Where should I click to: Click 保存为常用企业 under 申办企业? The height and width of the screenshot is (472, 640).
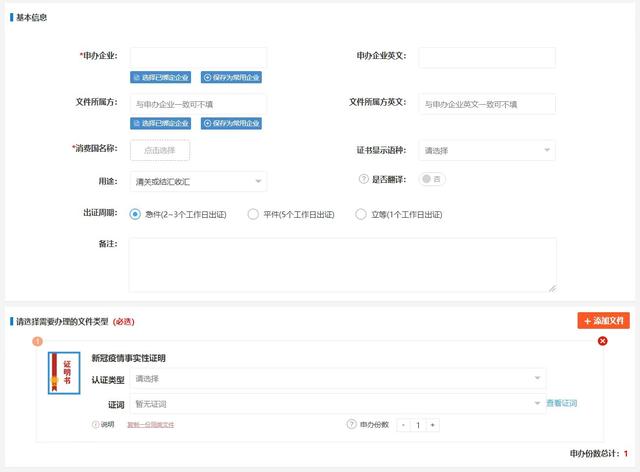coord(231,77)
